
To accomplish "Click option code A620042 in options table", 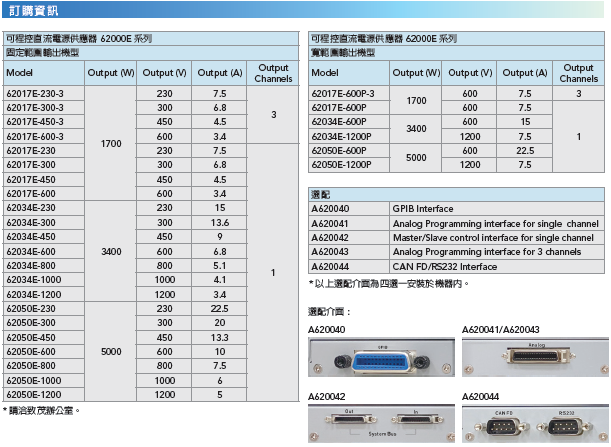I will 349,238.
